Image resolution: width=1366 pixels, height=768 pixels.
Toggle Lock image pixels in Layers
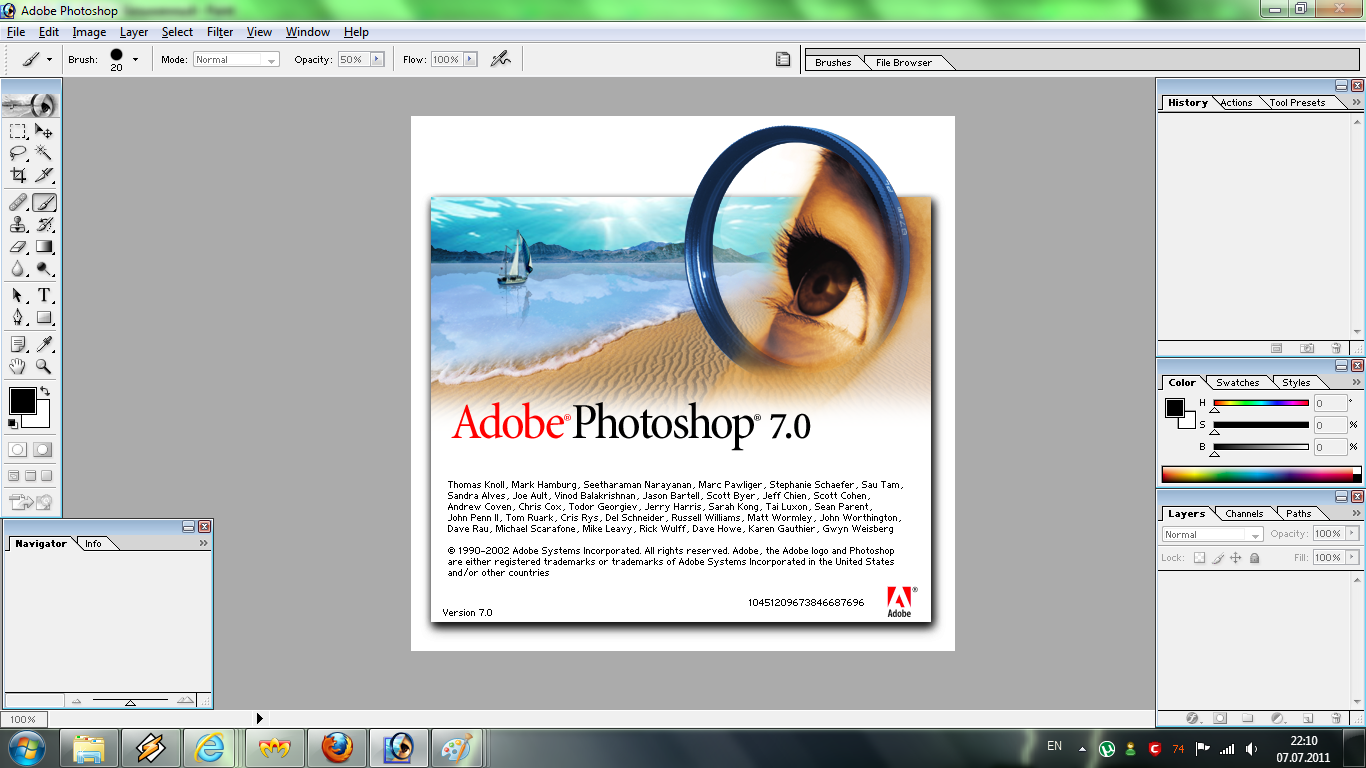point(1217,558)
